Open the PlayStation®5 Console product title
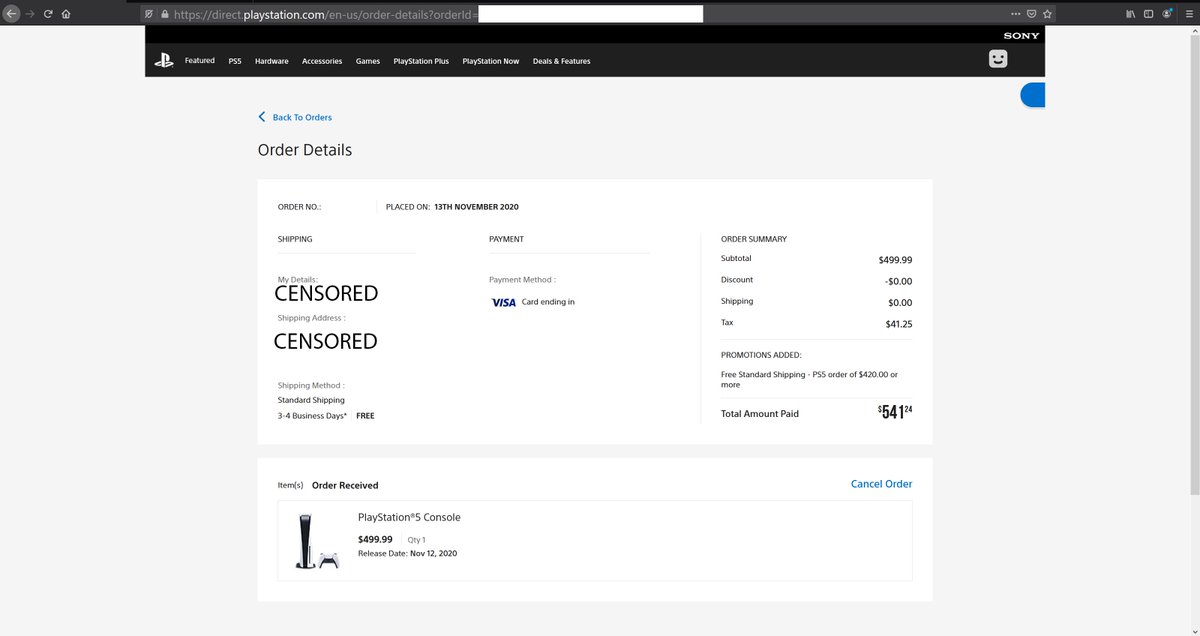 click(409, 517)
